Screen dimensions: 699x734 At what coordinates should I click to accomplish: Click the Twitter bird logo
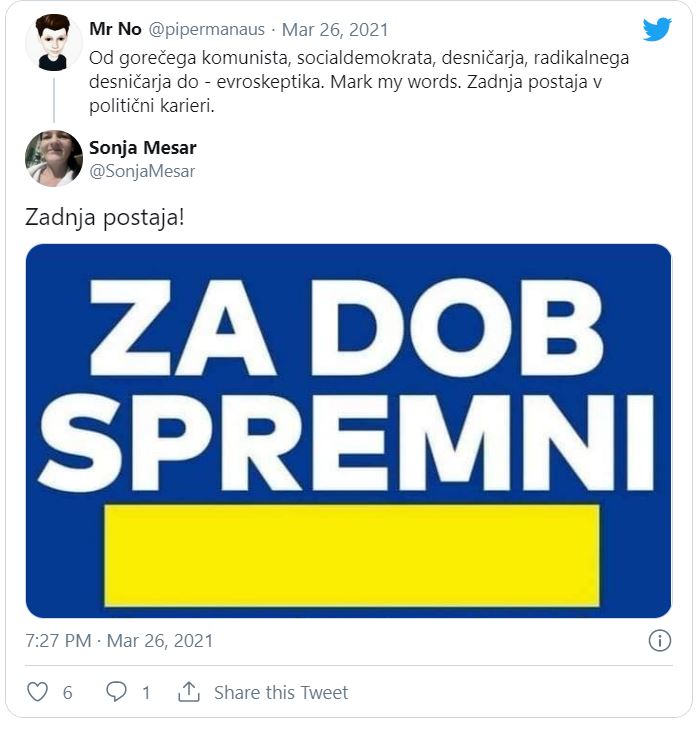coord(657,30)
